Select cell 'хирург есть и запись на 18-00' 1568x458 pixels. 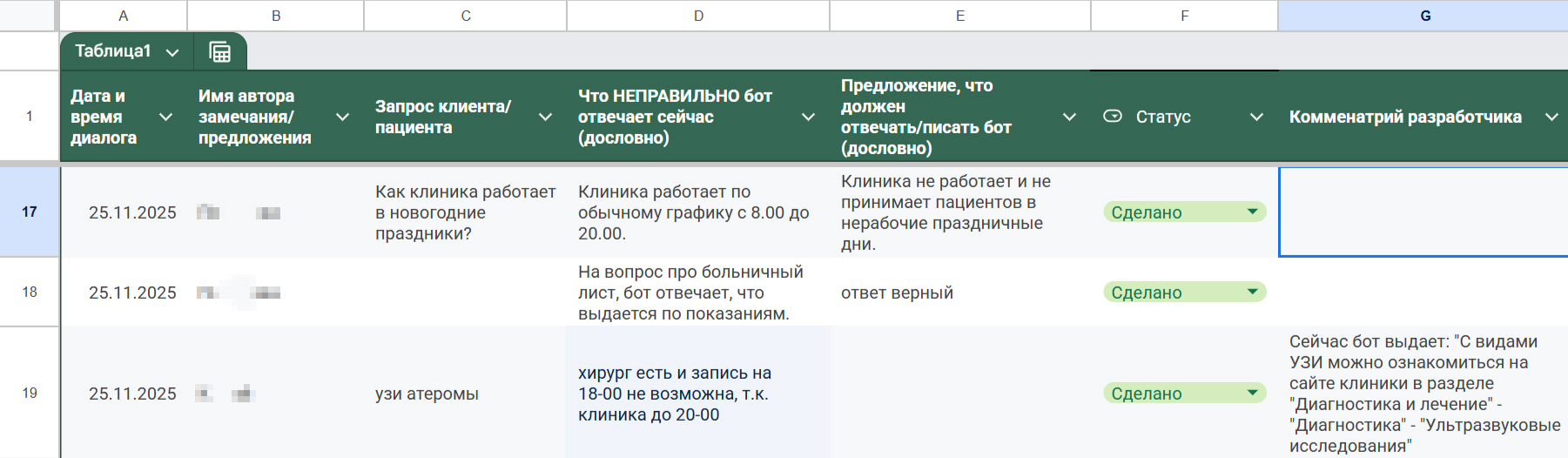698,394
